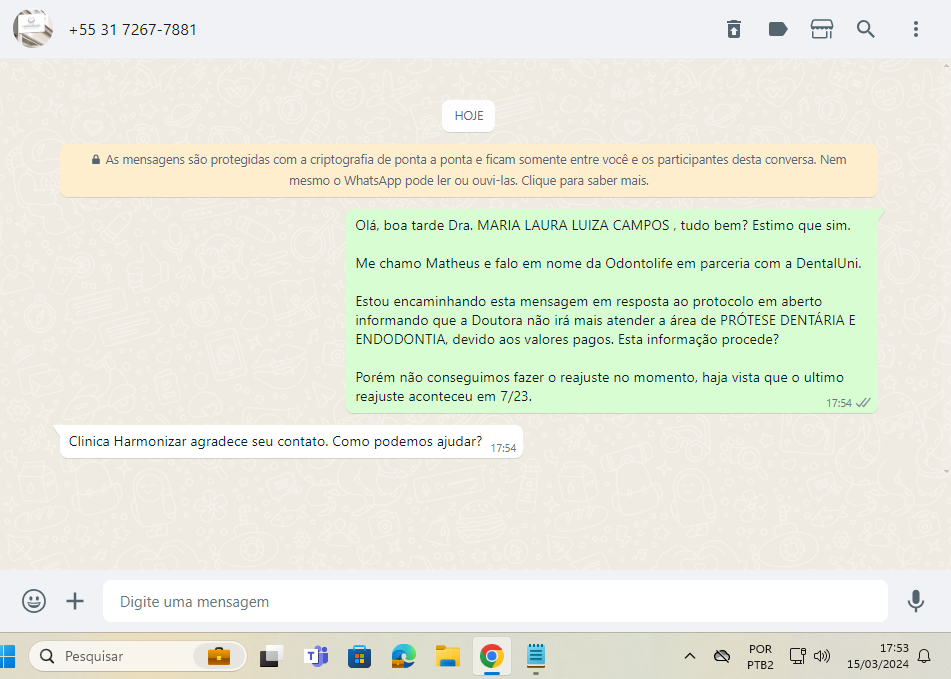
Task: Click the chat scrollbar up arrow
Action: [946, 65]
